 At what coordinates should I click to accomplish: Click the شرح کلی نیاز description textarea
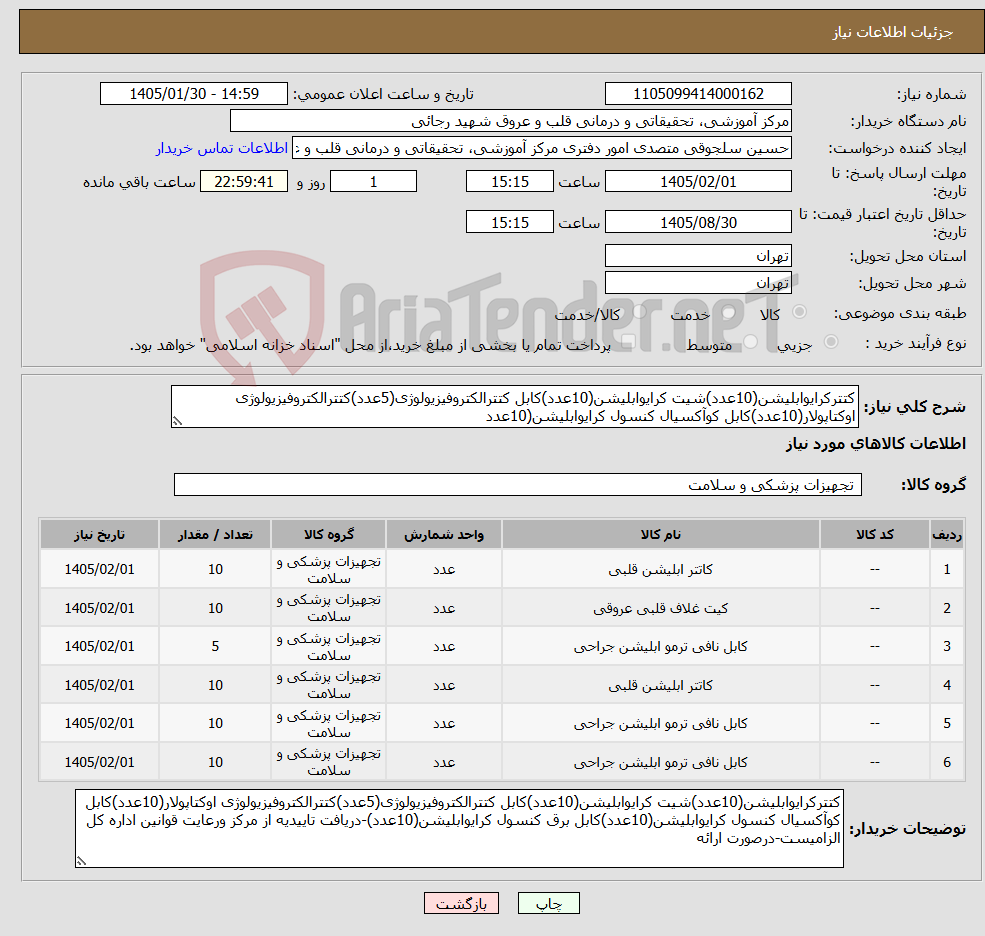click(514, 406)
